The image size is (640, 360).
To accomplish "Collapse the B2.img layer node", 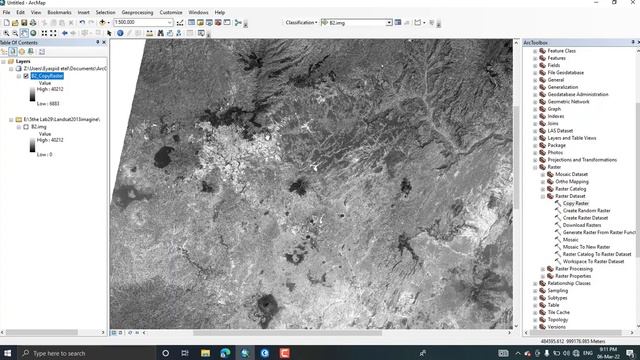I will [19, 127].
